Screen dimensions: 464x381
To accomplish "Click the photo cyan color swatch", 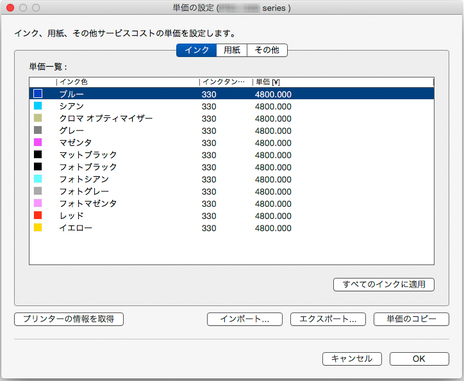I will tap(38, 179).
